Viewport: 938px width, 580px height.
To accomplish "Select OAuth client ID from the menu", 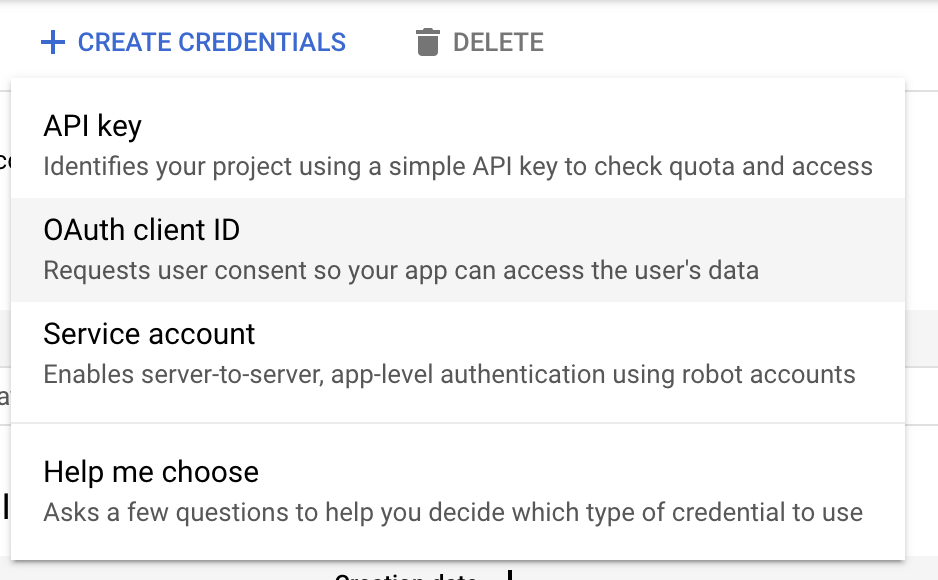I will 140,229.
